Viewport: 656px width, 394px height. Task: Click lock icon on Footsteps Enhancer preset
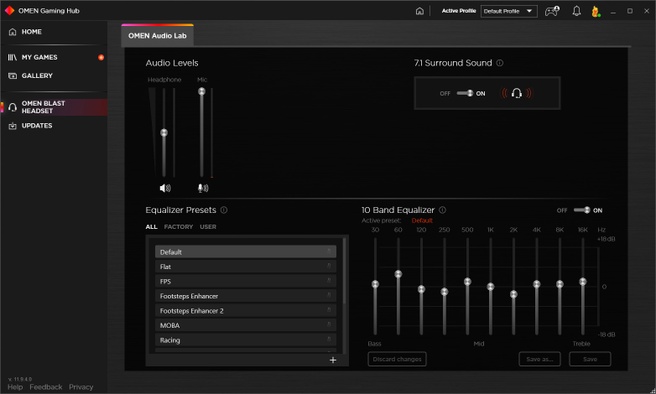tap(329, 295)
